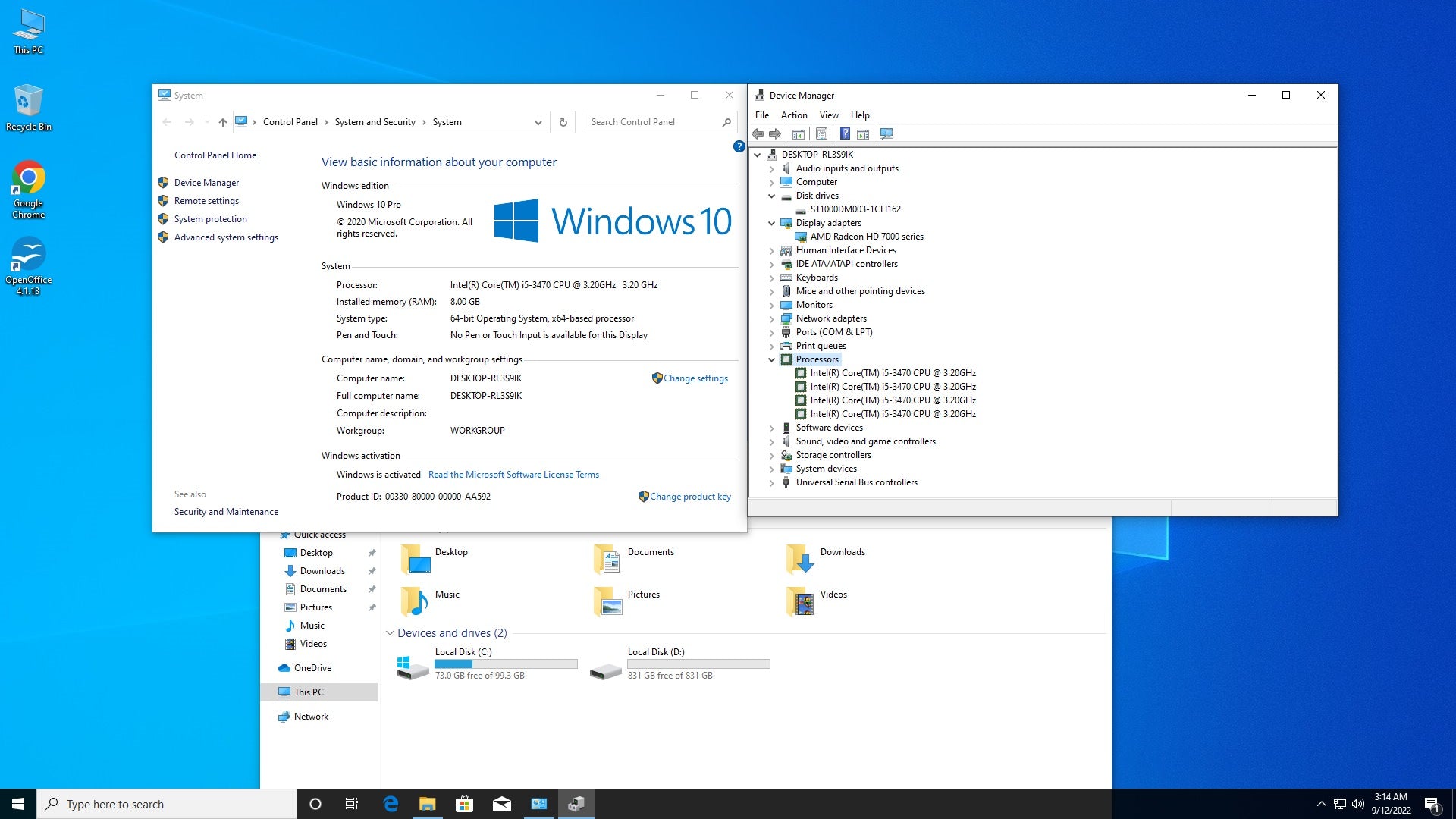Click the Device Manager back arrow

758,134
